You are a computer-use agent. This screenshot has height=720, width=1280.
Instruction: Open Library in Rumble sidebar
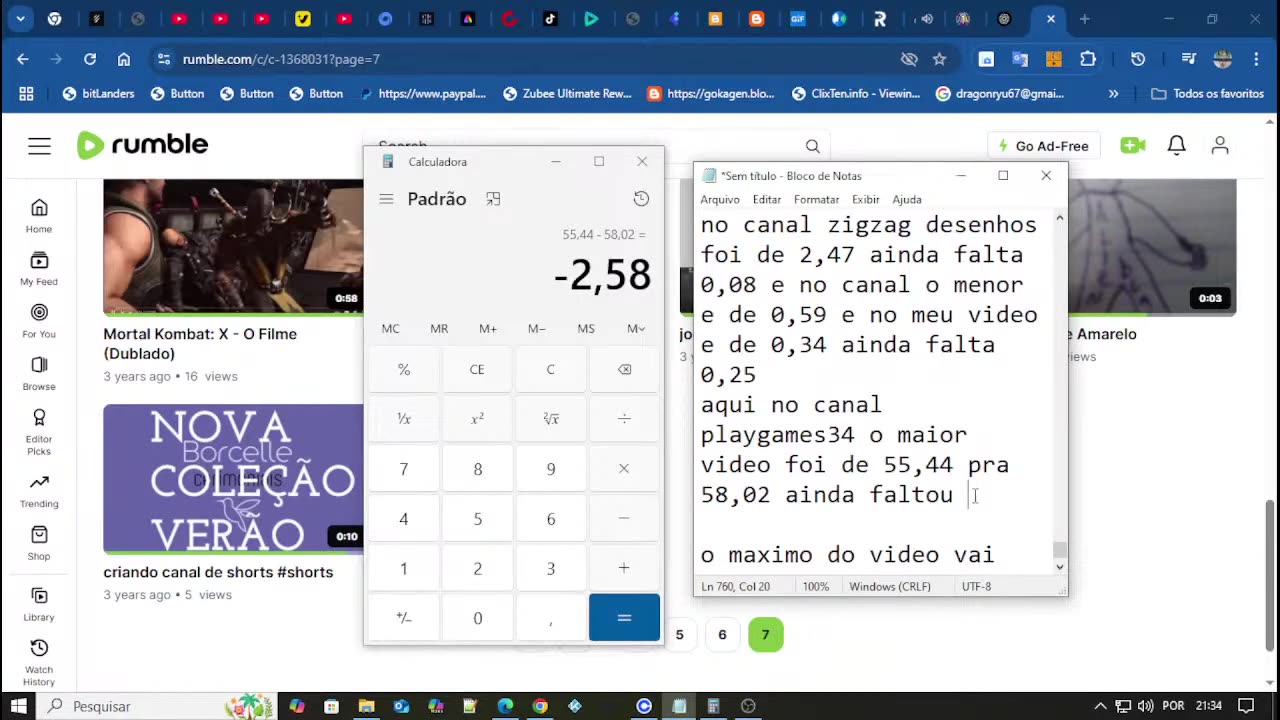click(x=39, y=604)
